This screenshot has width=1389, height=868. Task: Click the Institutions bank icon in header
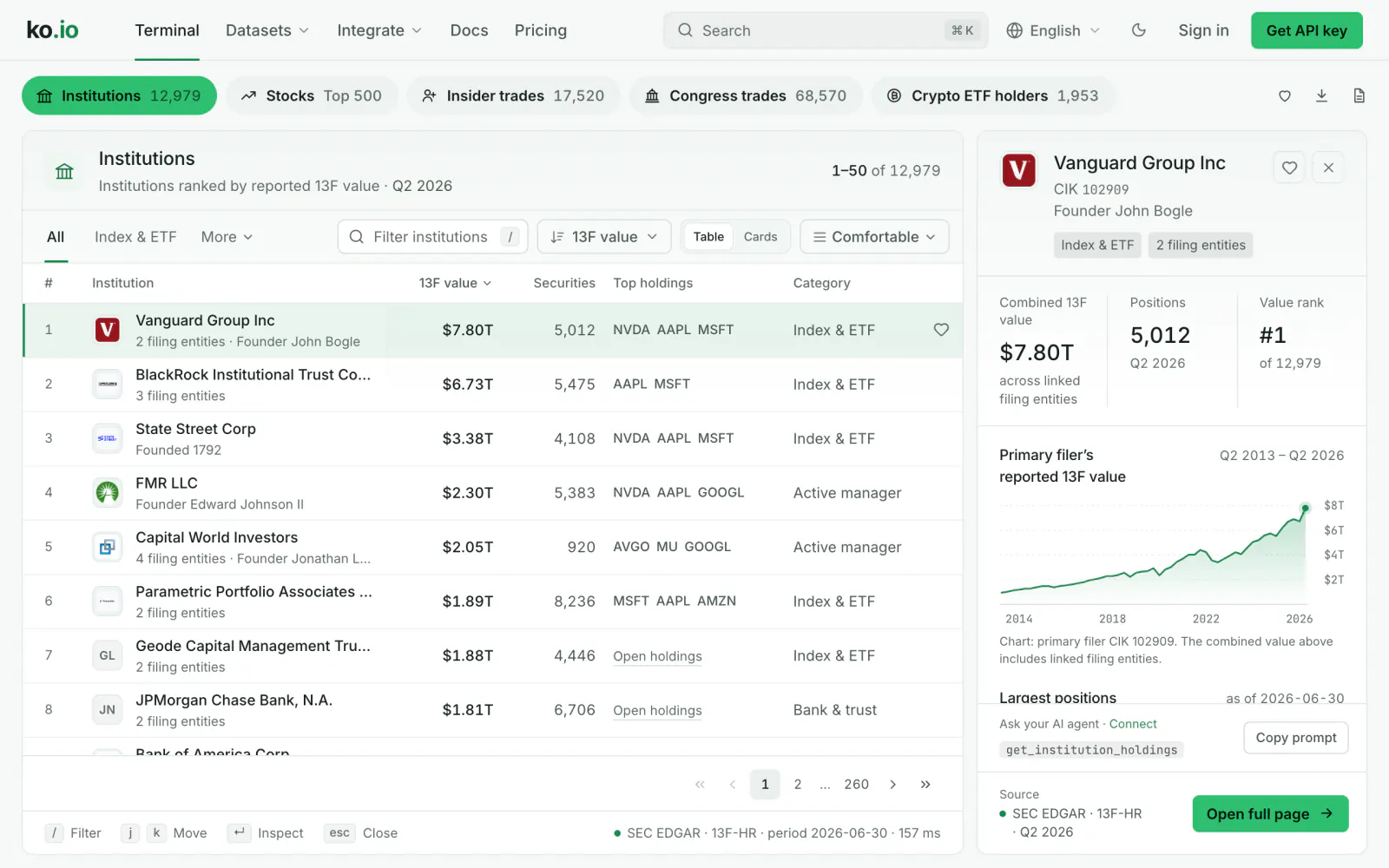[64, 171]
